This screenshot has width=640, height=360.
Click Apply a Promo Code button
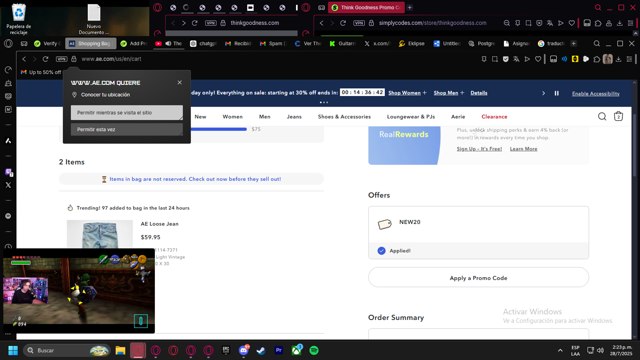point(478,278)
